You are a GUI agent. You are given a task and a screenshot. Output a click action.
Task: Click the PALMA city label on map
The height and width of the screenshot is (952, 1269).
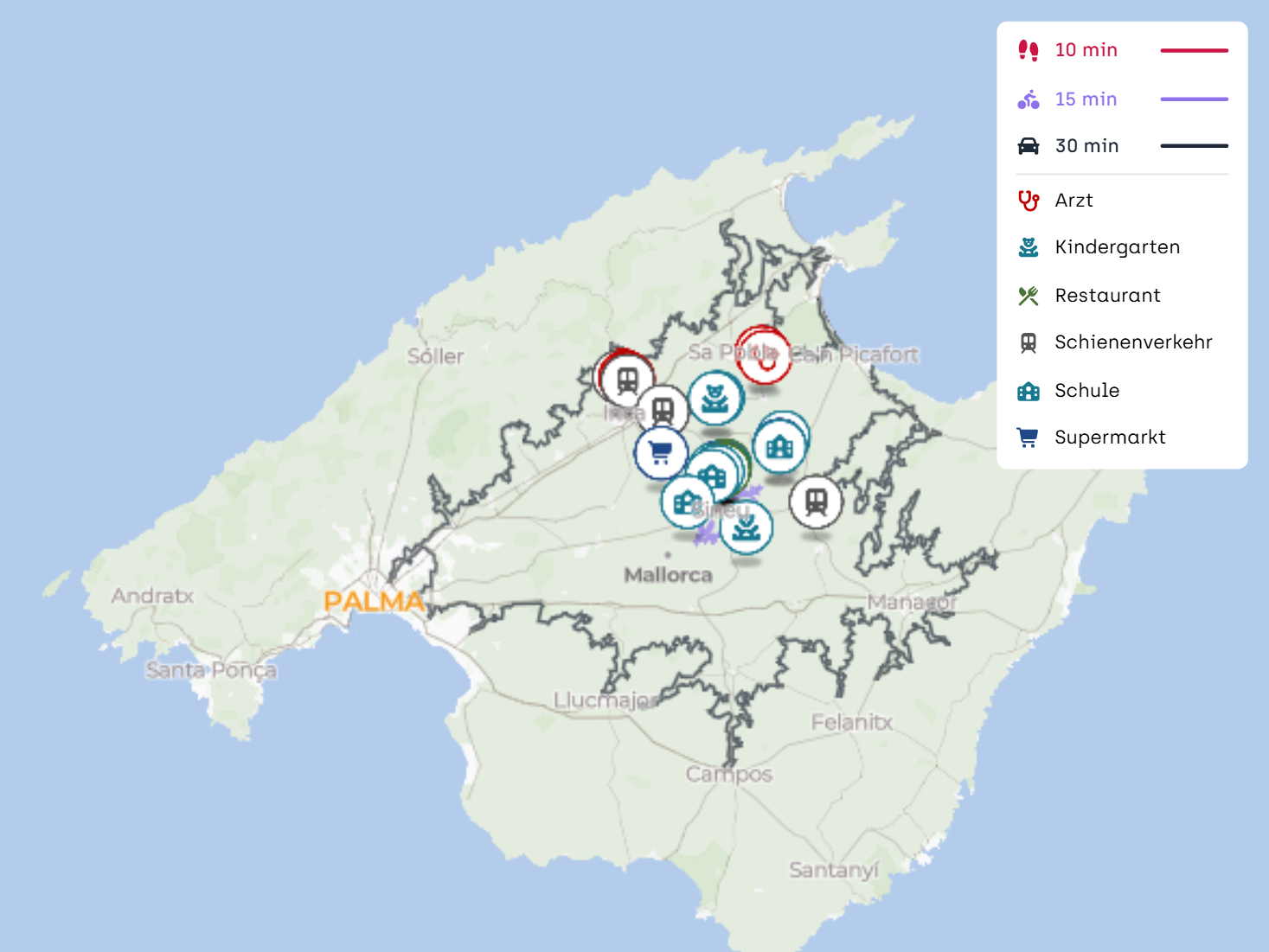pyautogui.click(x=374, y=601)
